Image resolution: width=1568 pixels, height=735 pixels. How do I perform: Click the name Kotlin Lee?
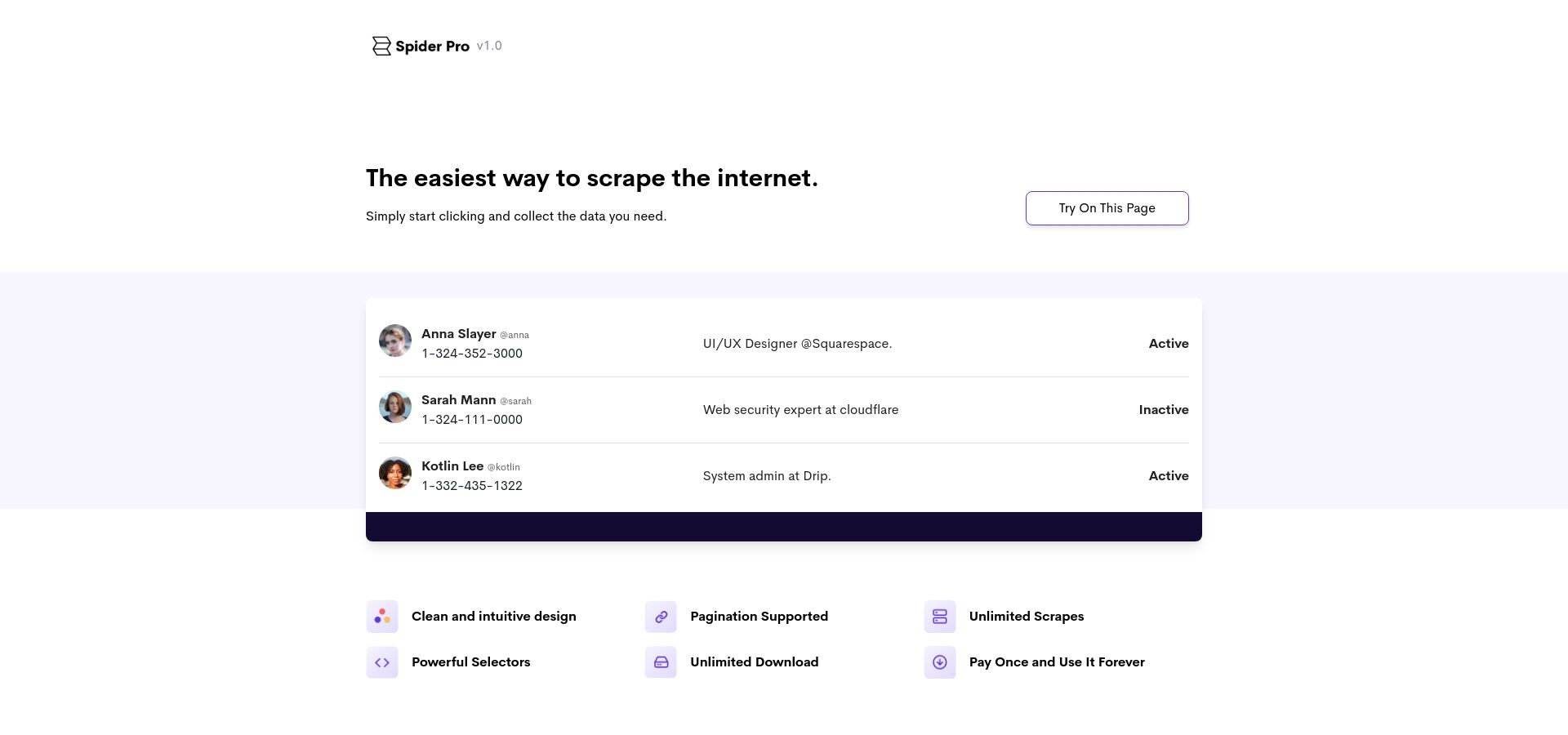[x=452, y=466]
